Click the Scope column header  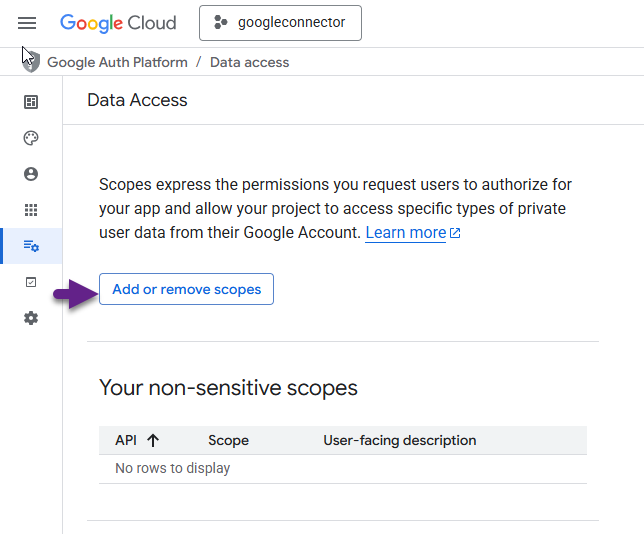228,440
